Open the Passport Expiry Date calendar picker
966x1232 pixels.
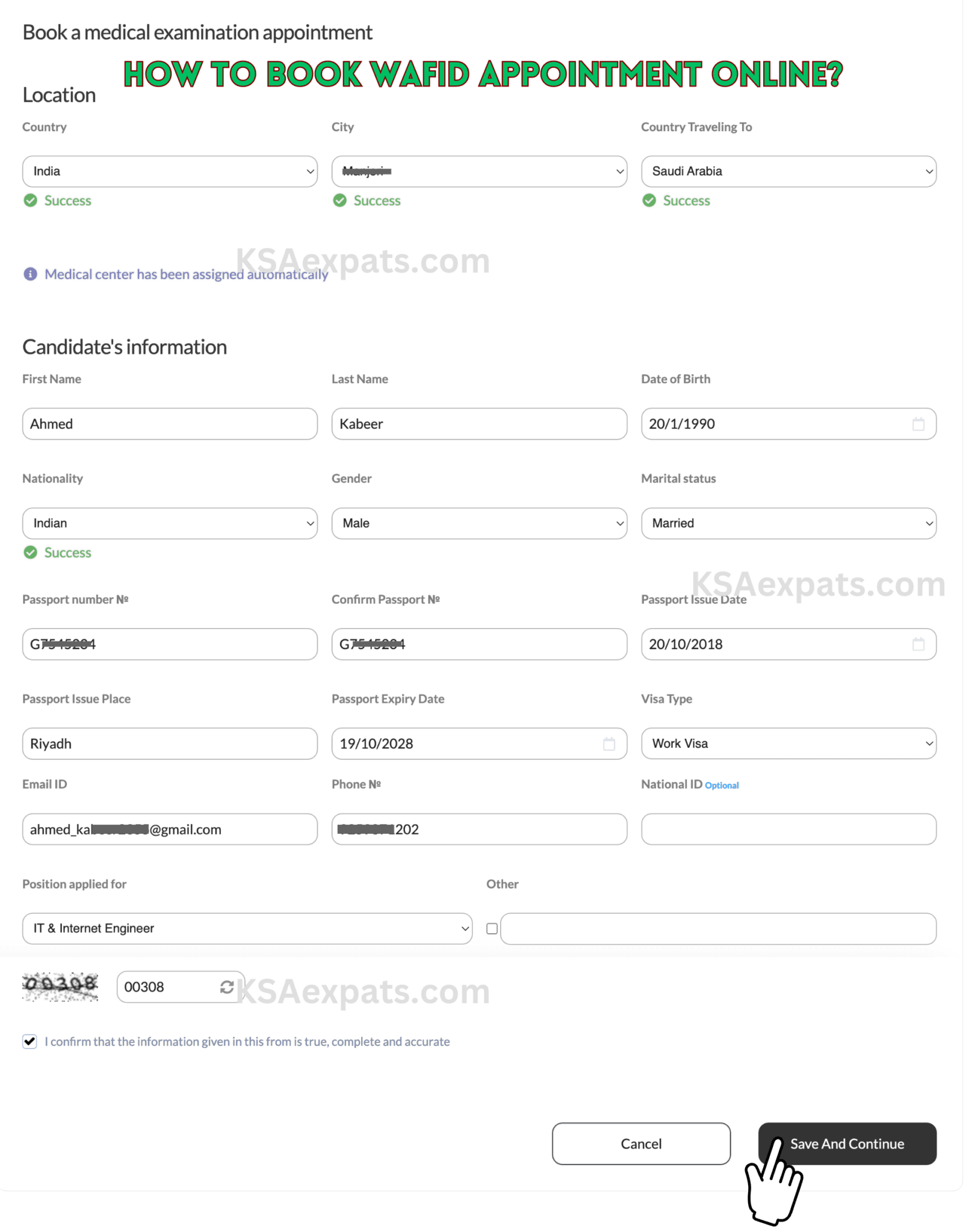[608, 744]
